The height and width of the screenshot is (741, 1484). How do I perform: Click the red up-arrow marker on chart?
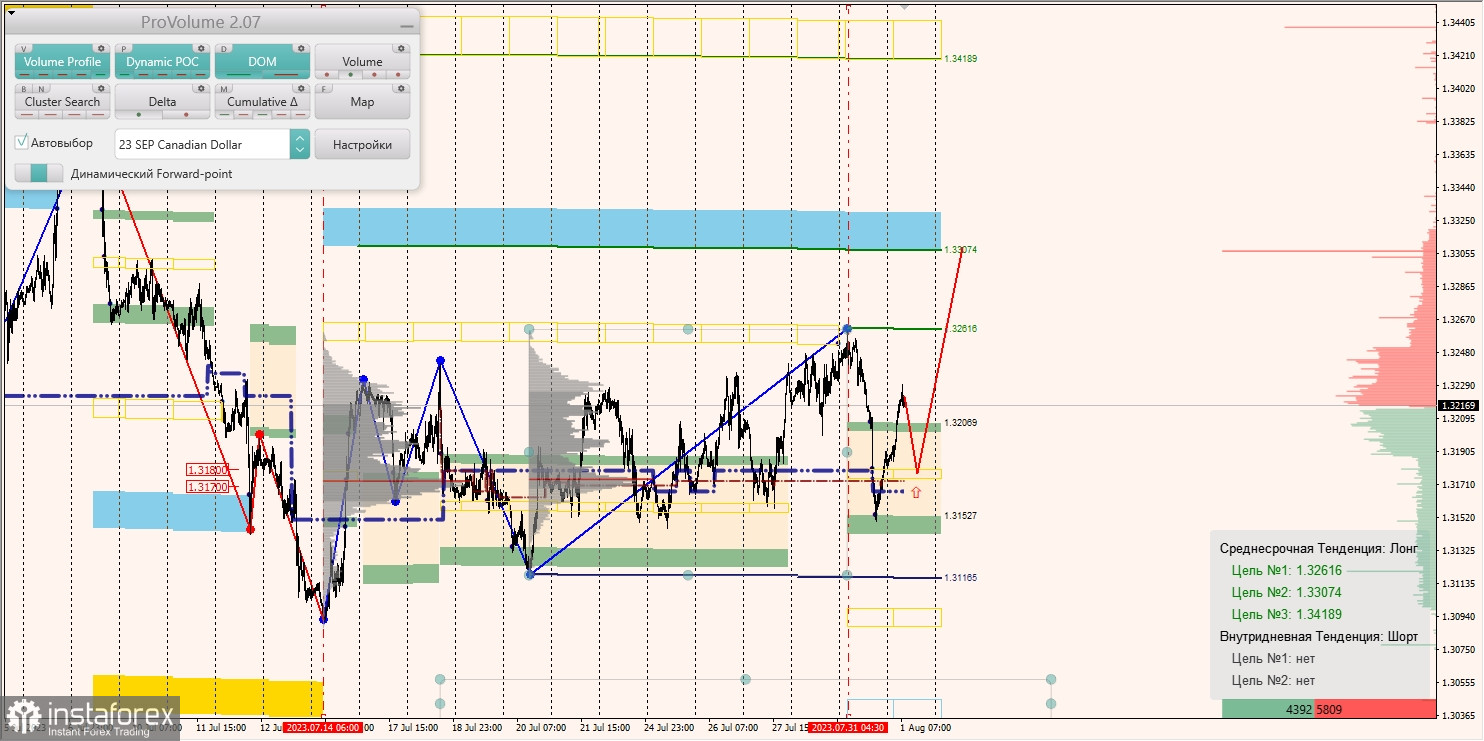click(915, 492)
